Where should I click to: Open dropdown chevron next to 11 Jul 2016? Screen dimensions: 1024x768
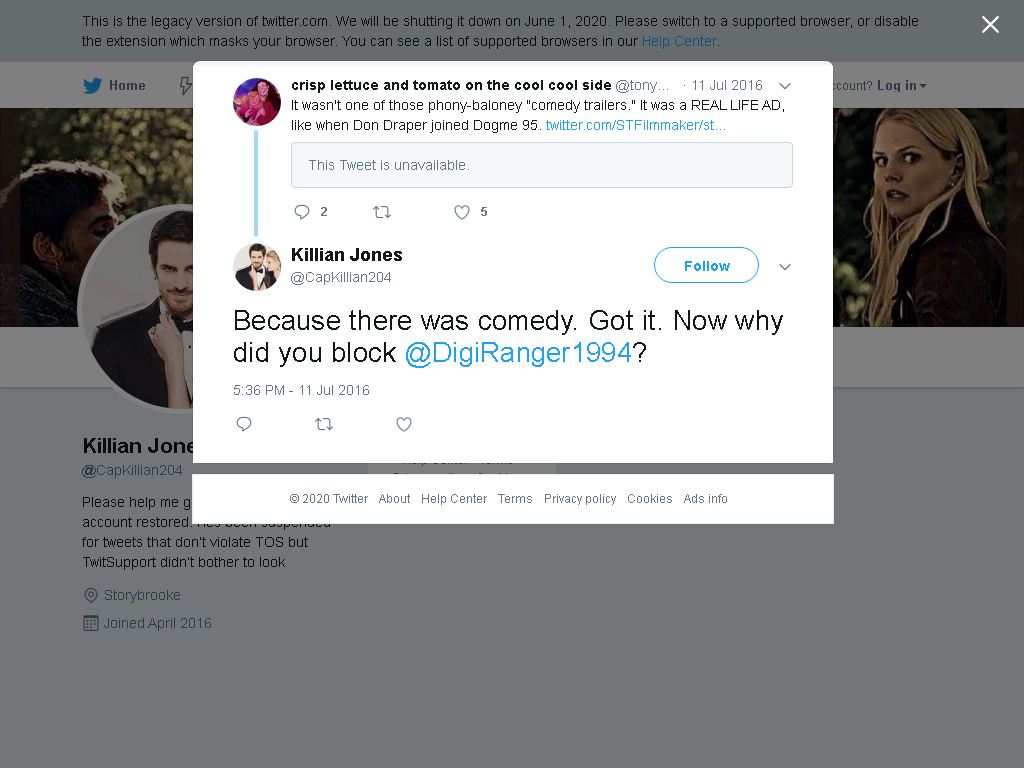[x=785, y=86]
